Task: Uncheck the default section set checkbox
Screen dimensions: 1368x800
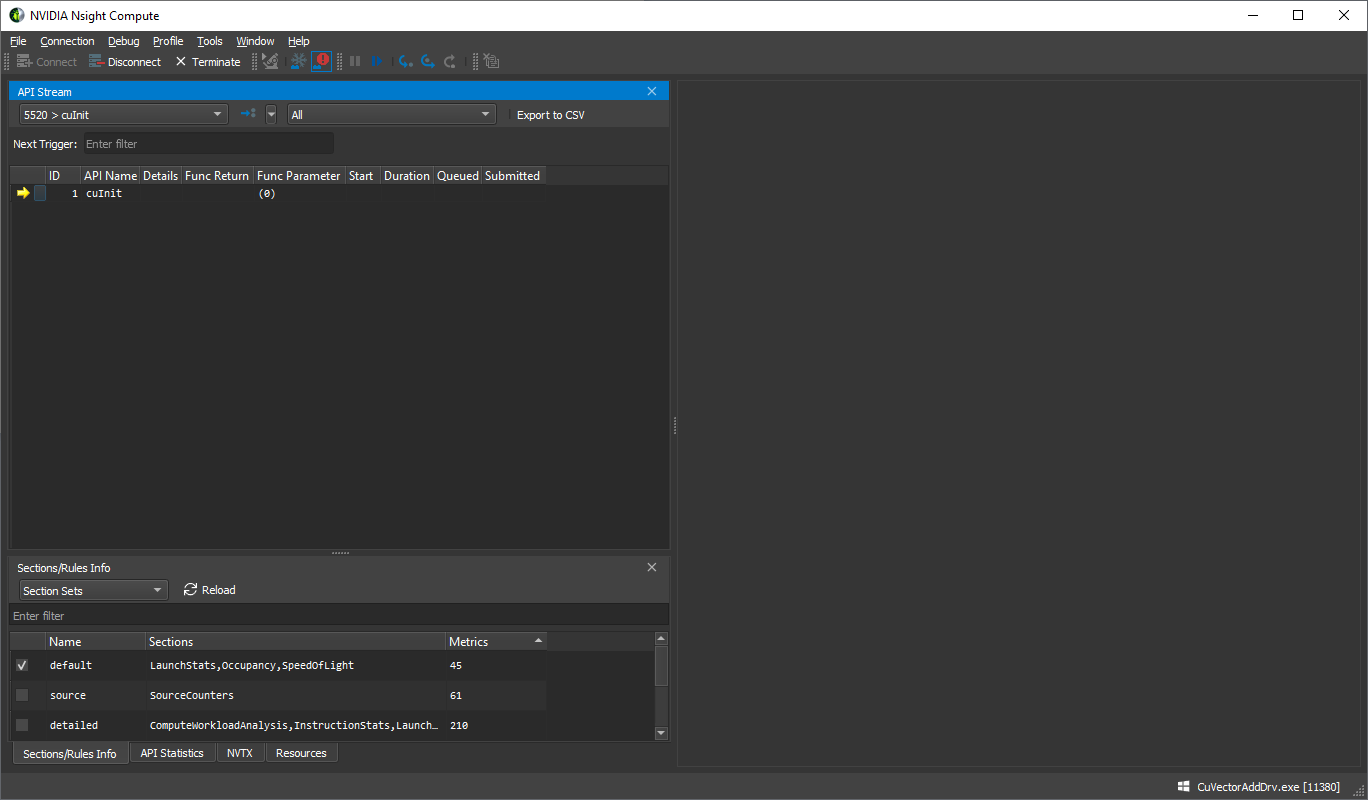Action: pos(22,665)
